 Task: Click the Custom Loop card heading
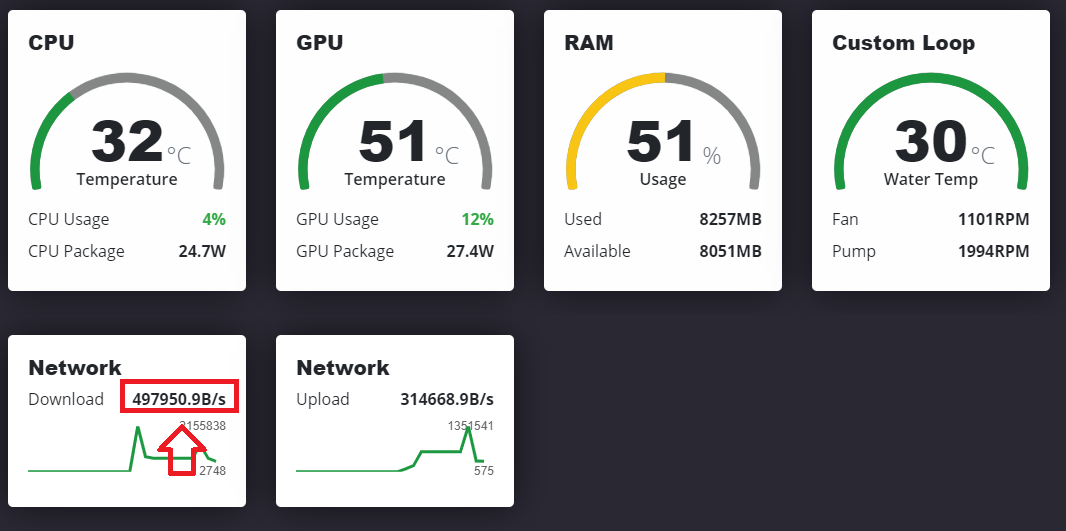click(x=904, y=43)
